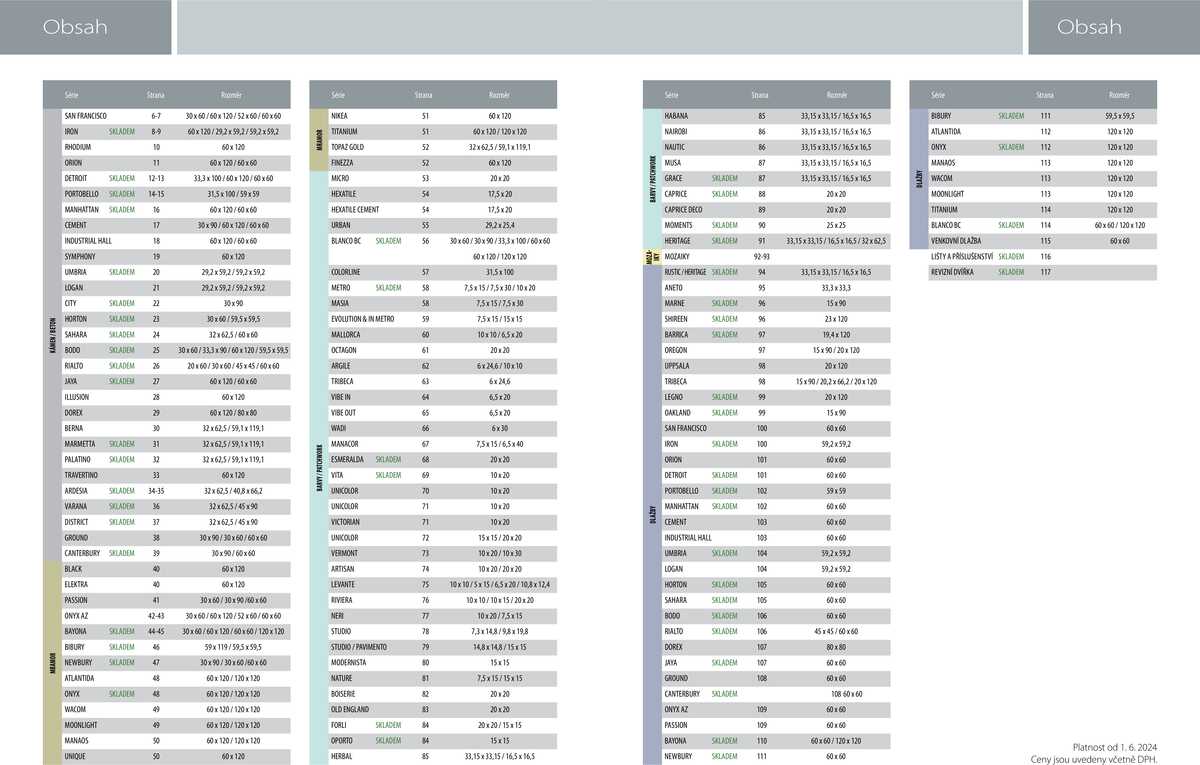This screenshot has width=1200, height=765.
Task: Click the SKLADEM label beside PORTOBELLO 14-15
Action: pos(122,194)
